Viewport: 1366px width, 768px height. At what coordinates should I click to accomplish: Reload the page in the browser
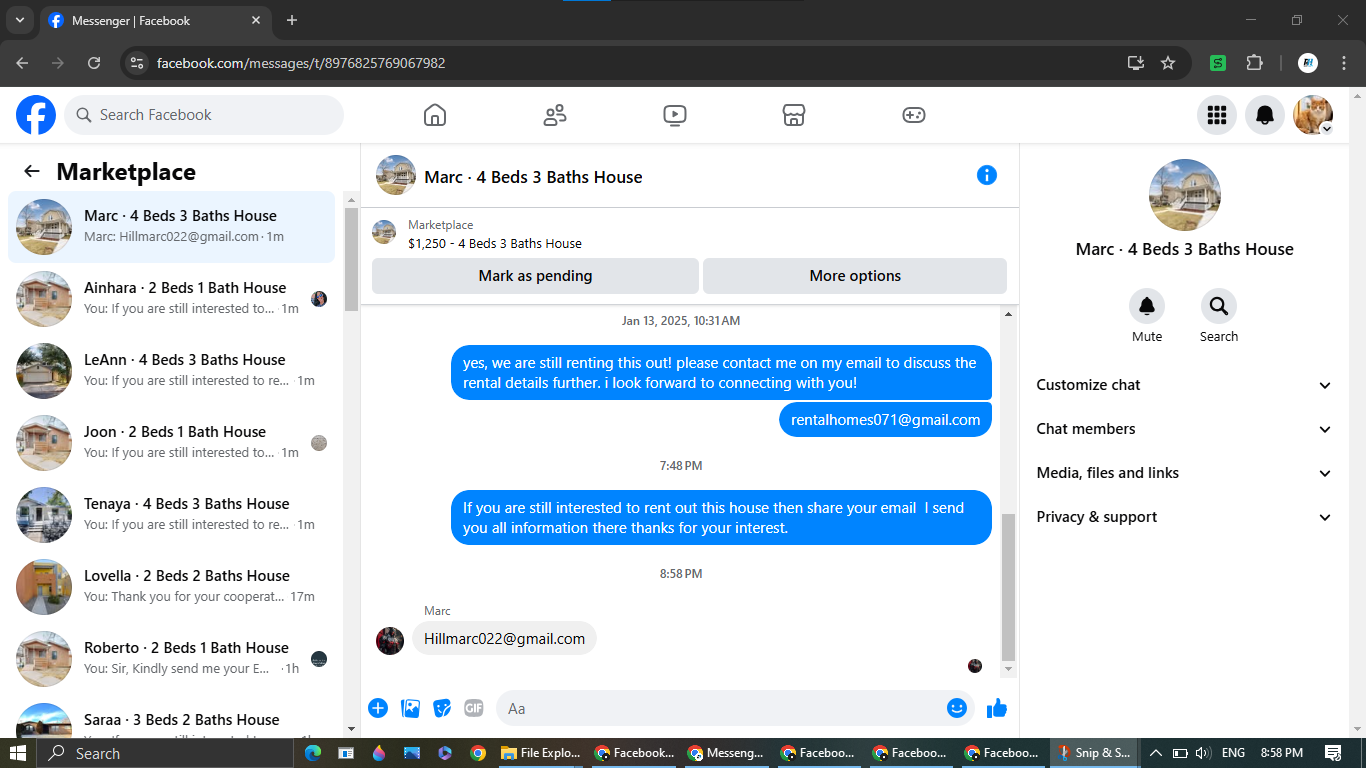[94, 63]
